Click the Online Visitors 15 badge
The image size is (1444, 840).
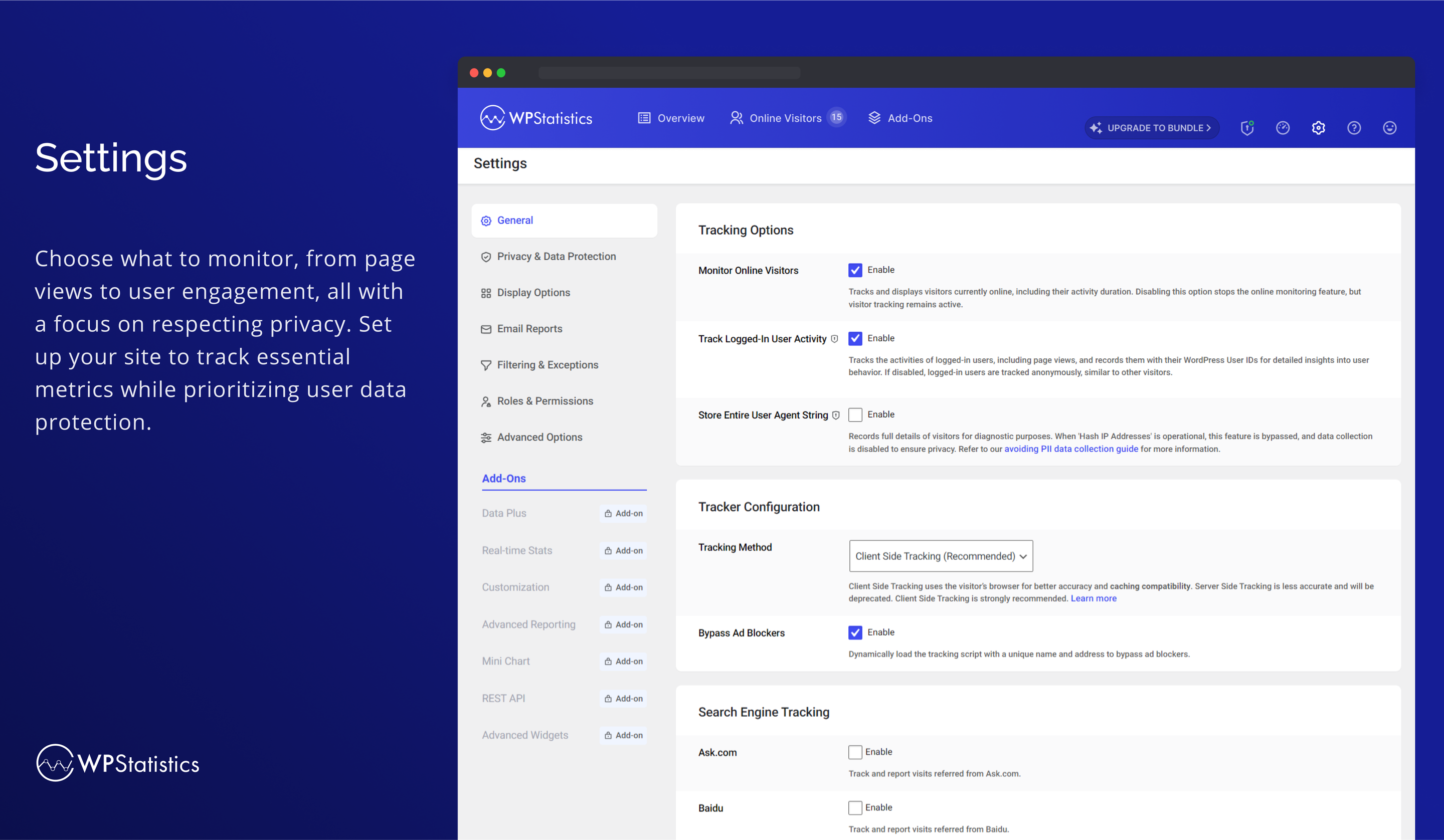click(x=837, y=117)
